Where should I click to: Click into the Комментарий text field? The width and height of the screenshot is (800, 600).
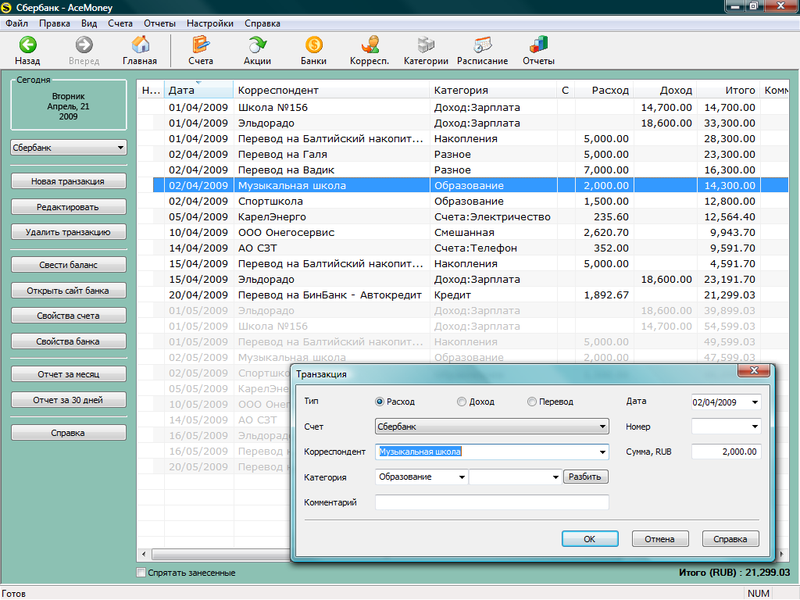[x=492, y=503]
